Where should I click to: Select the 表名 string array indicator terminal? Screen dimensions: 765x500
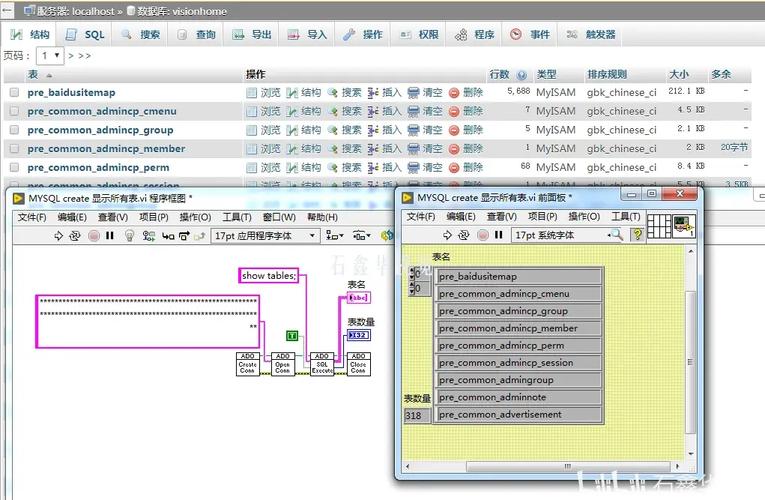tap(359, 298)
